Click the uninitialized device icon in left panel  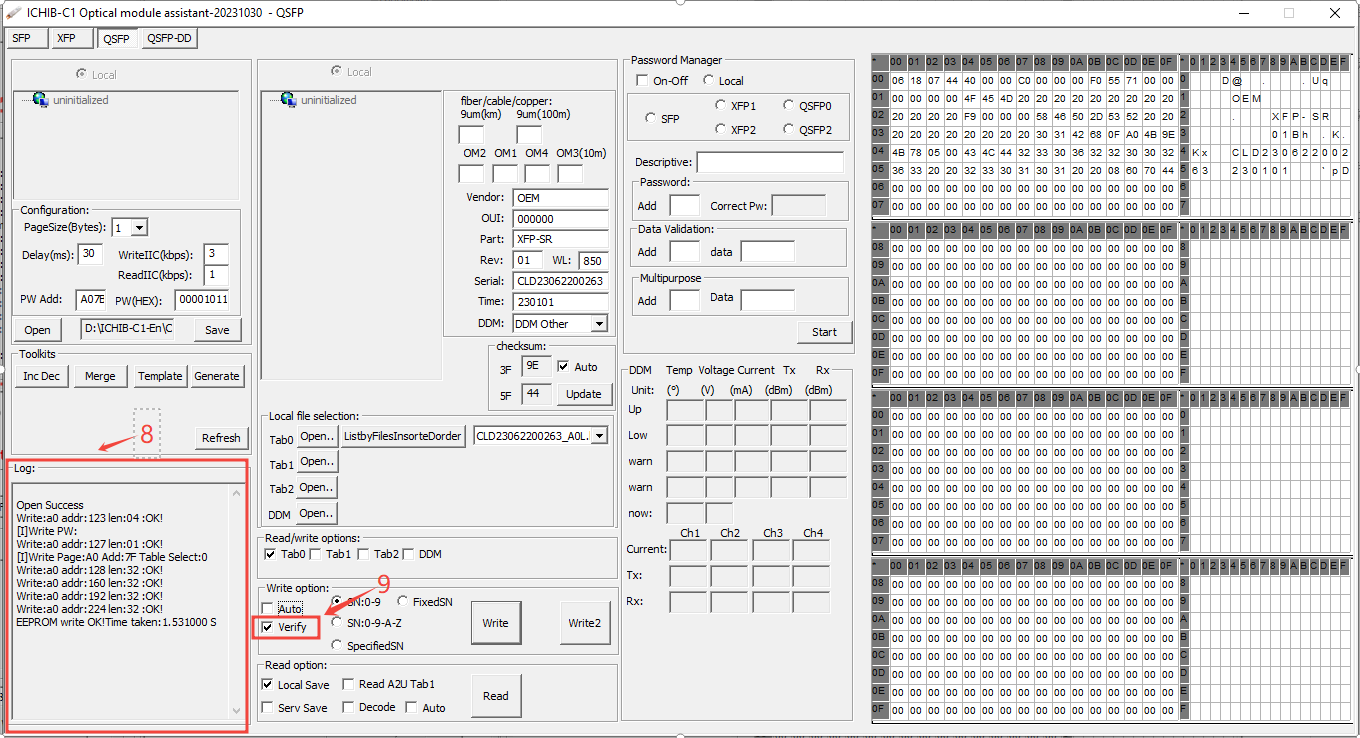pyautogui.click(x=41, y=100)
